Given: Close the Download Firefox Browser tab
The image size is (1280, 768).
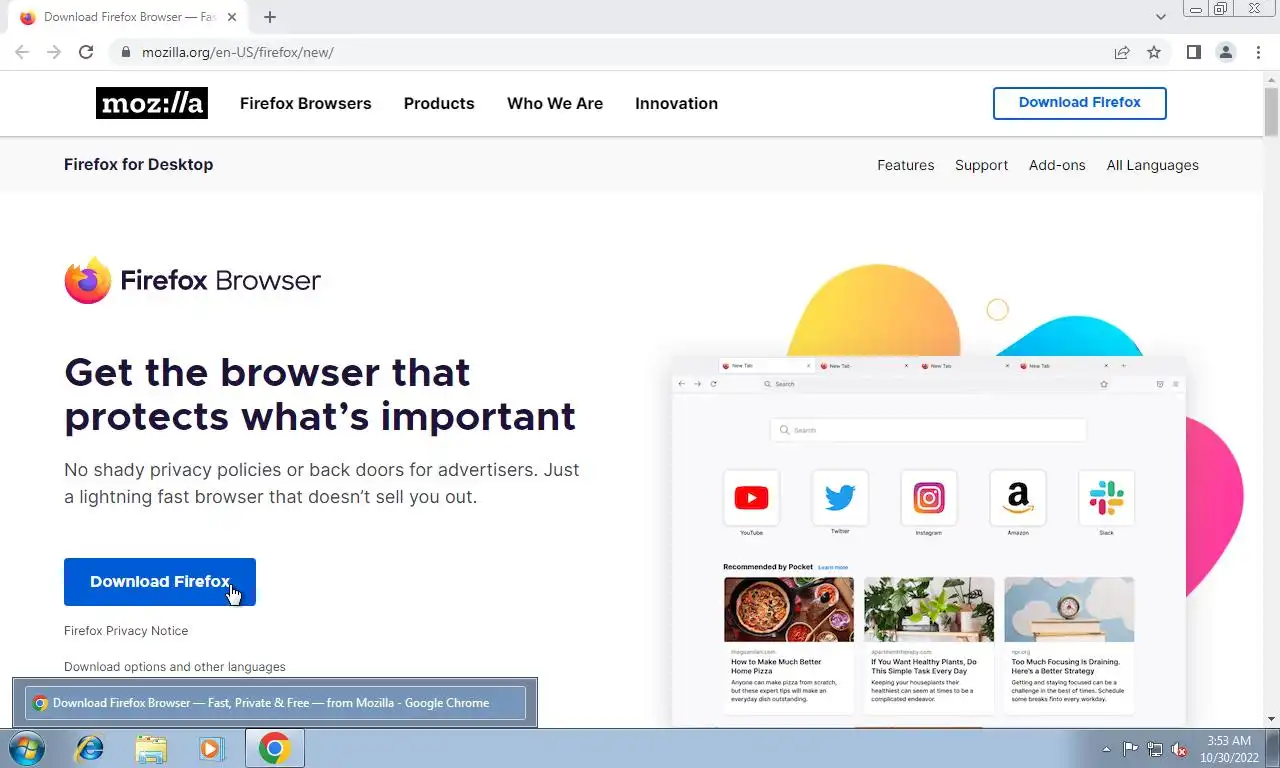Looking at the screenshot, I should tap(232, 17).
